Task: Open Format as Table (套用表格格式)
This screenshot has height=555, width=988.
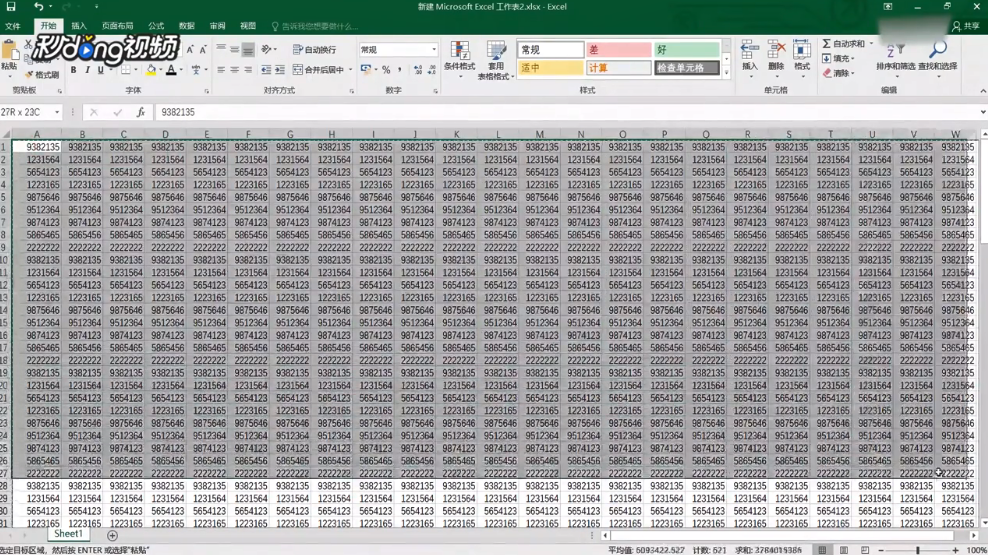Action: click(x=496, y=60)
